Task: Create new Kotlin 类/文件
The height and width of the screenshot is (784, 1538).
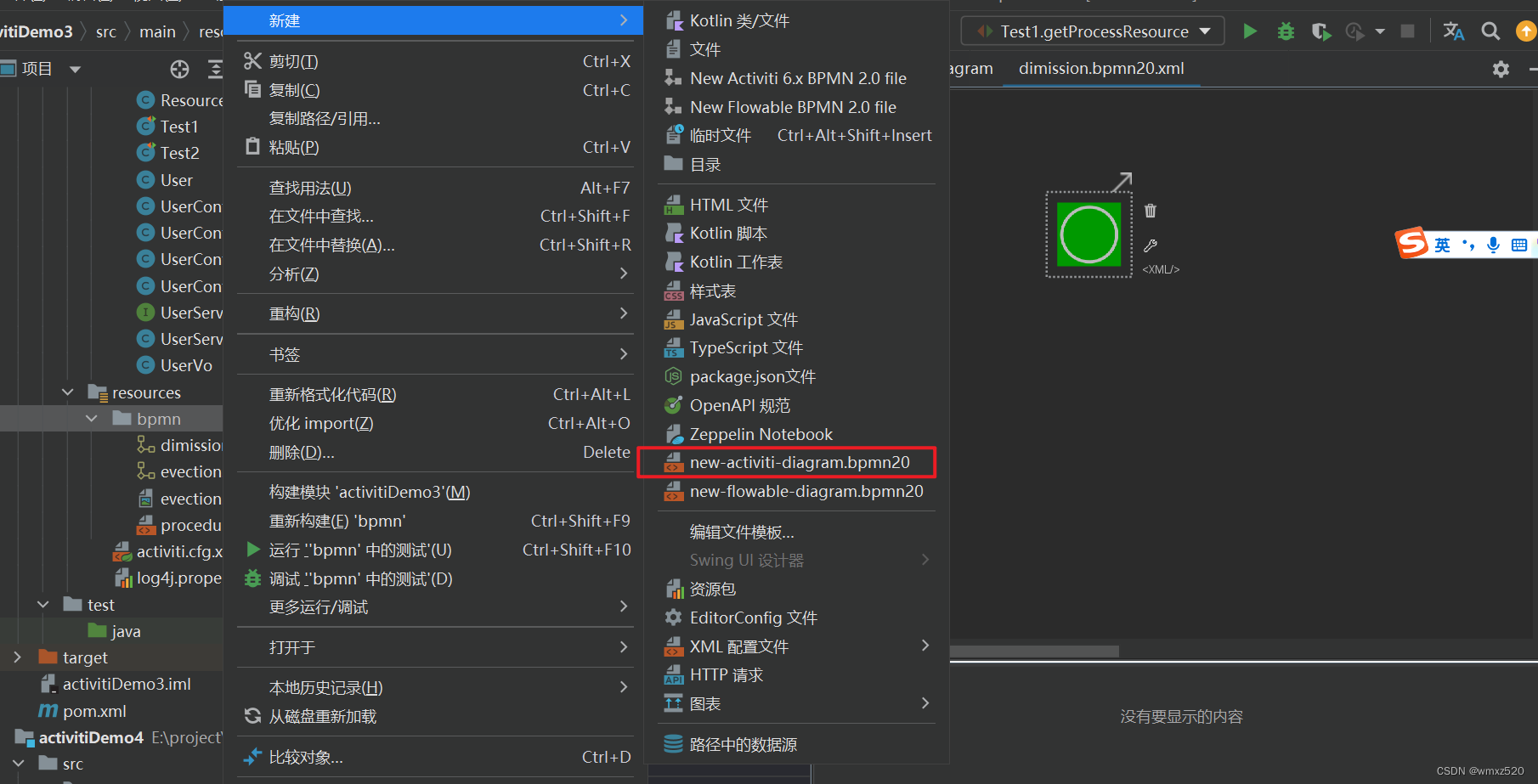Action: 796,20
